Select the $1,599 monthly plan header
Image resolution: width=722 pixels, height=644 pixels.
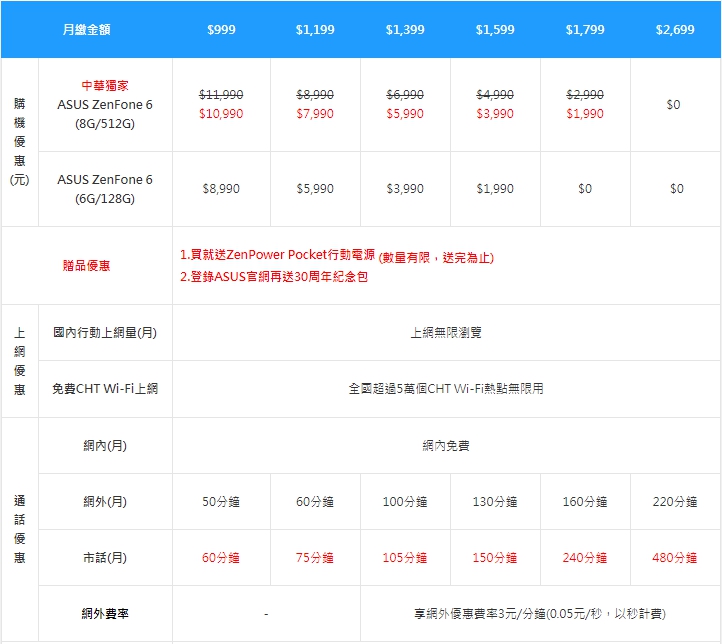pos(495,30)
